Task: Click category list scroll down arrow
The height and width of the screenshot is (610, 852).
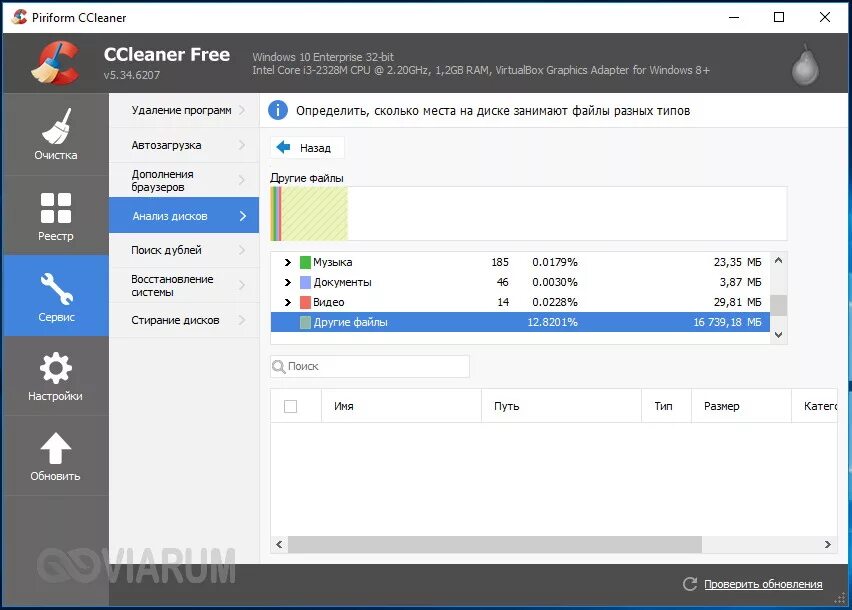Action: click(778, 335)
